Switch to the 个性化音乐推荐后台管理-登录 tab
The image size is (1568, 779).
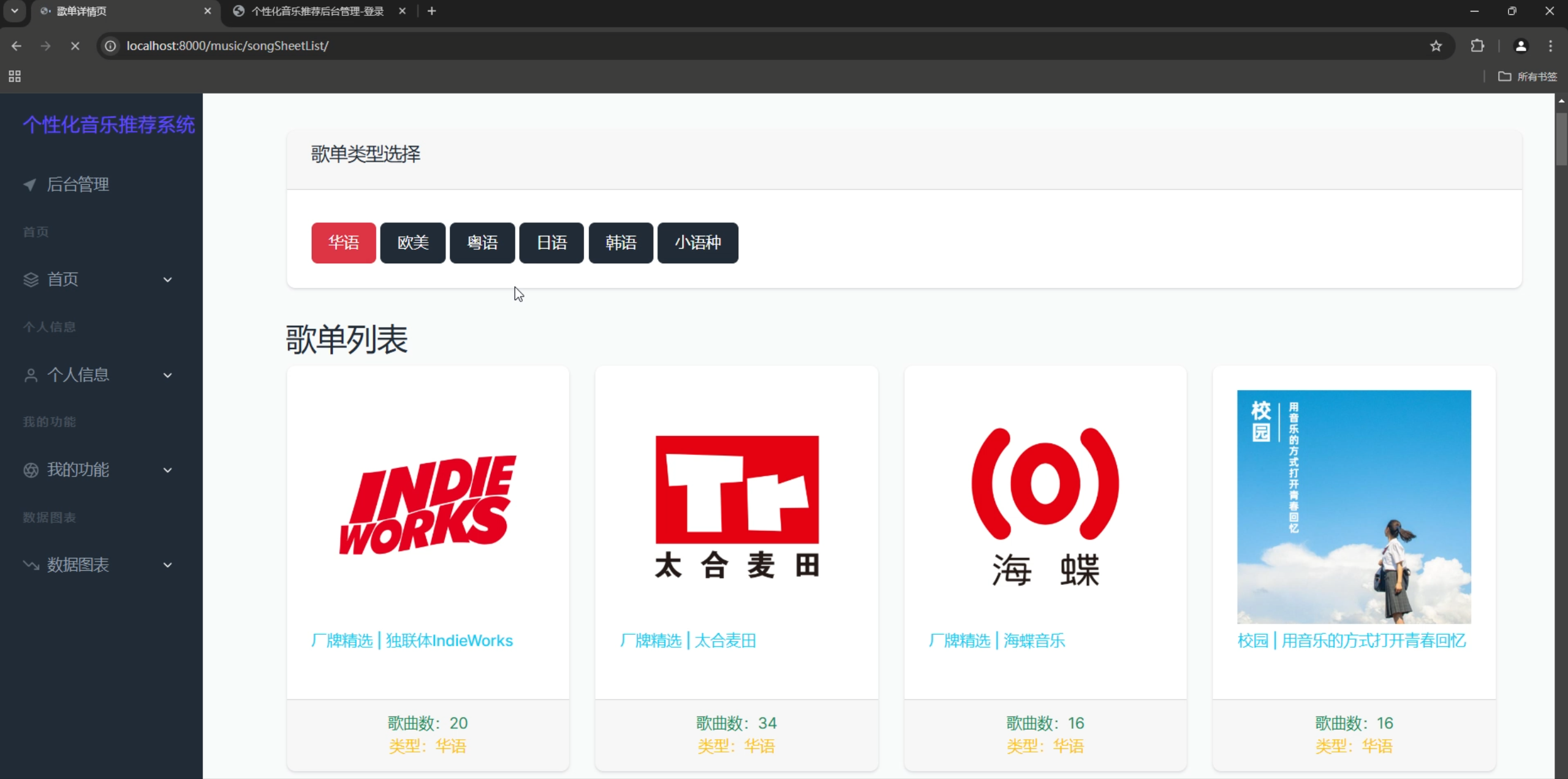pos(319,11)
